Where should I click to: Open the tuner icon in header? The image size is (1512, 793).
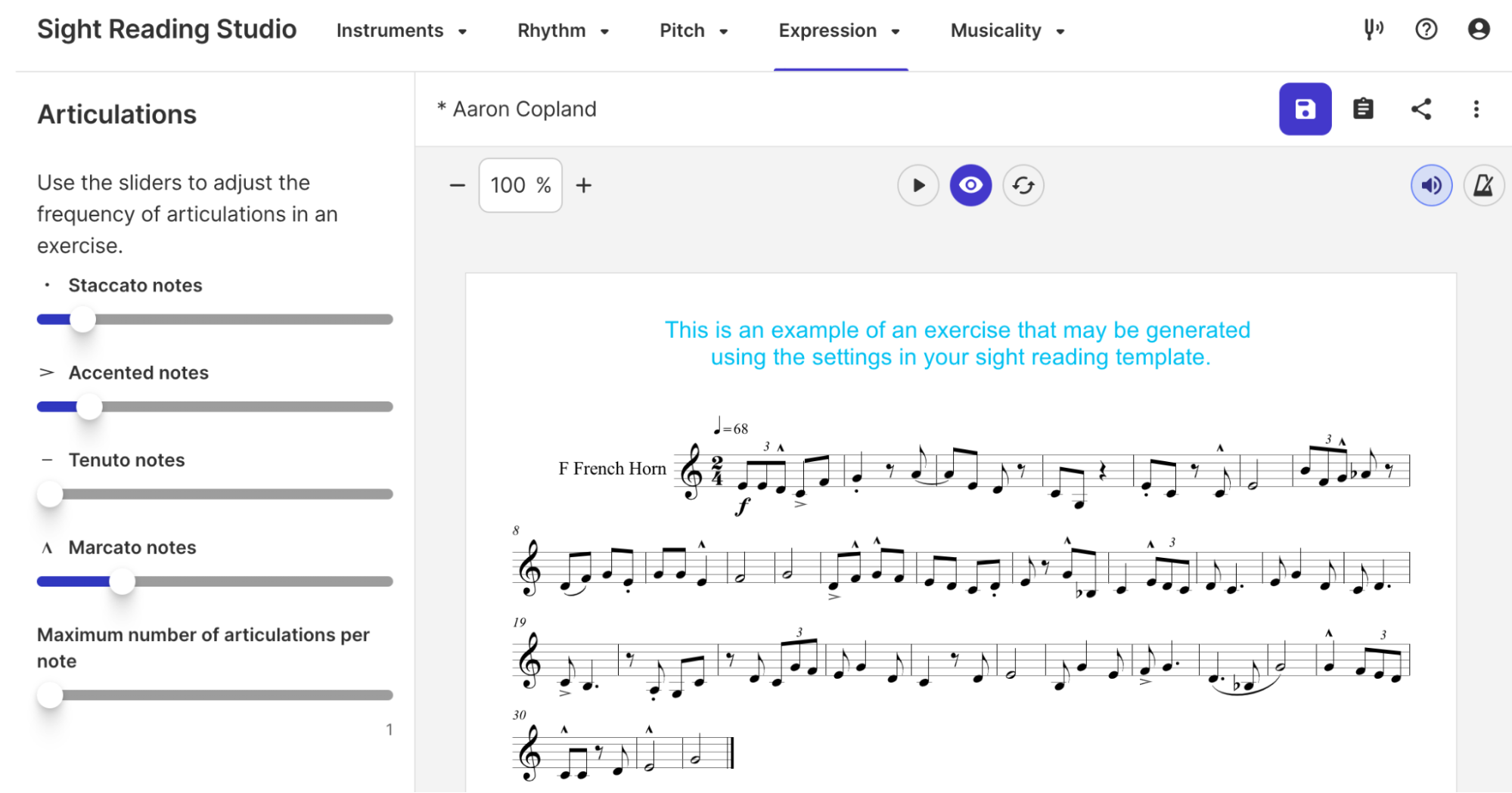pos(1373,29)
